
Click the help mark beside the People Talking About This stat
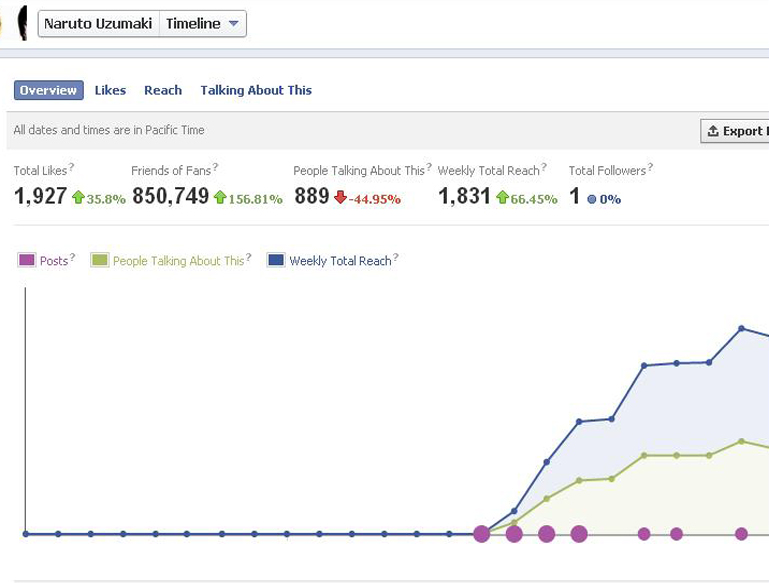tap(429, 167)
